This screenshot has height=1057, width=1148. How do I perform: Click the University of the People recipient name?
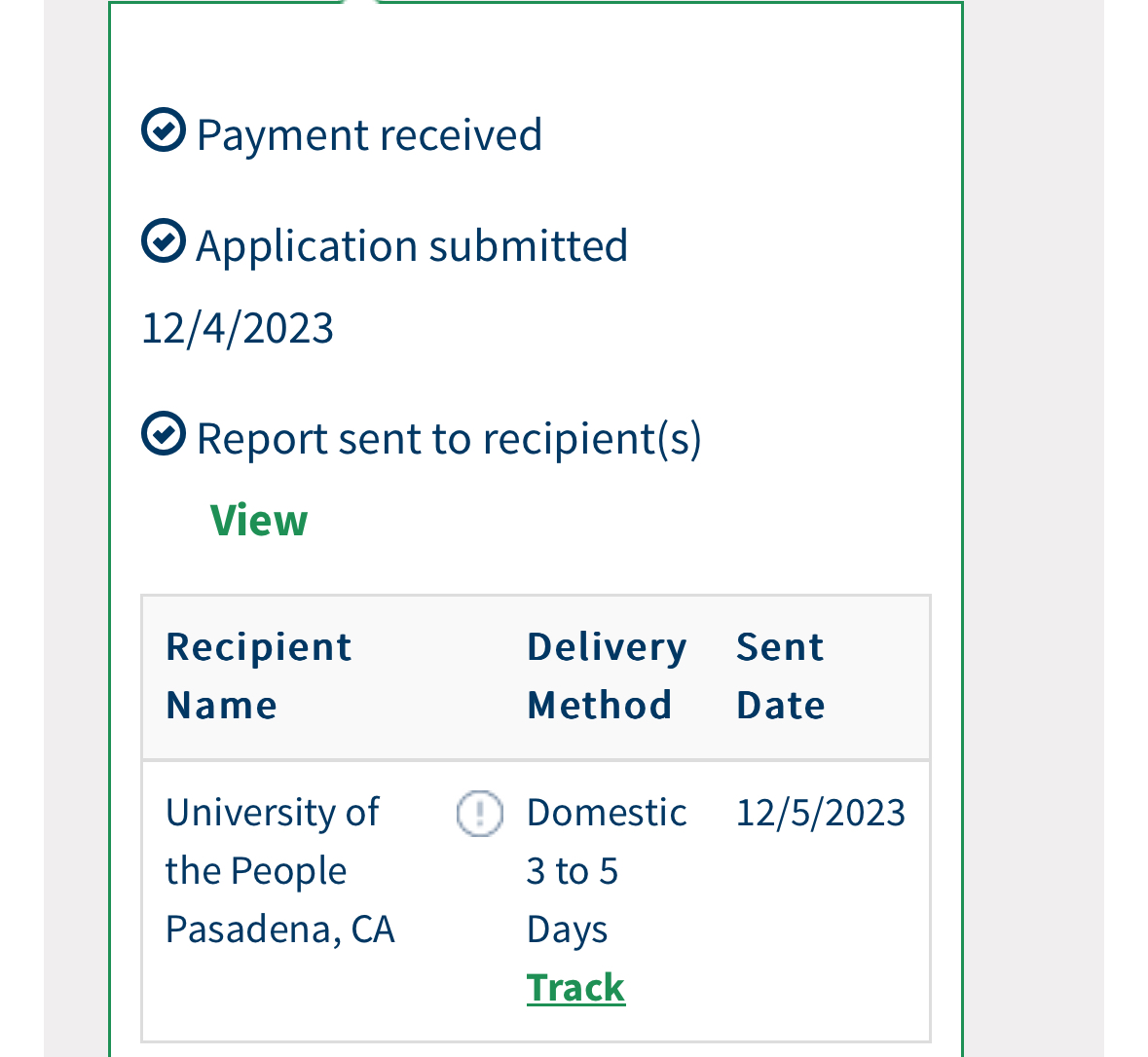(273, 841)
